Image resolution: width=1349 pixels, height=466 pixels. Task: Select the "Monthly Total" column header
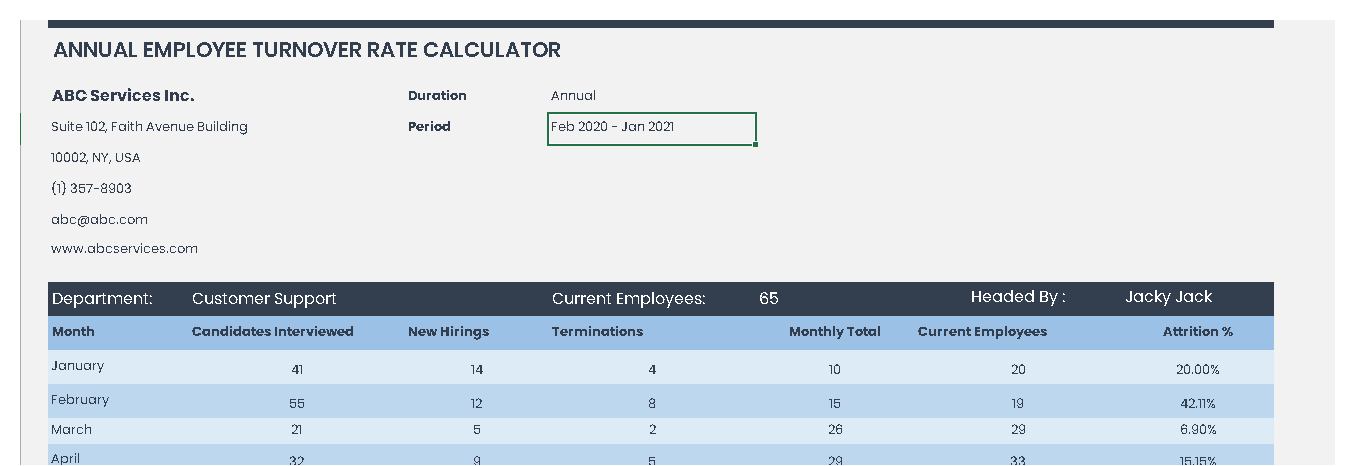pyautogui.click(x=835, y=332)
